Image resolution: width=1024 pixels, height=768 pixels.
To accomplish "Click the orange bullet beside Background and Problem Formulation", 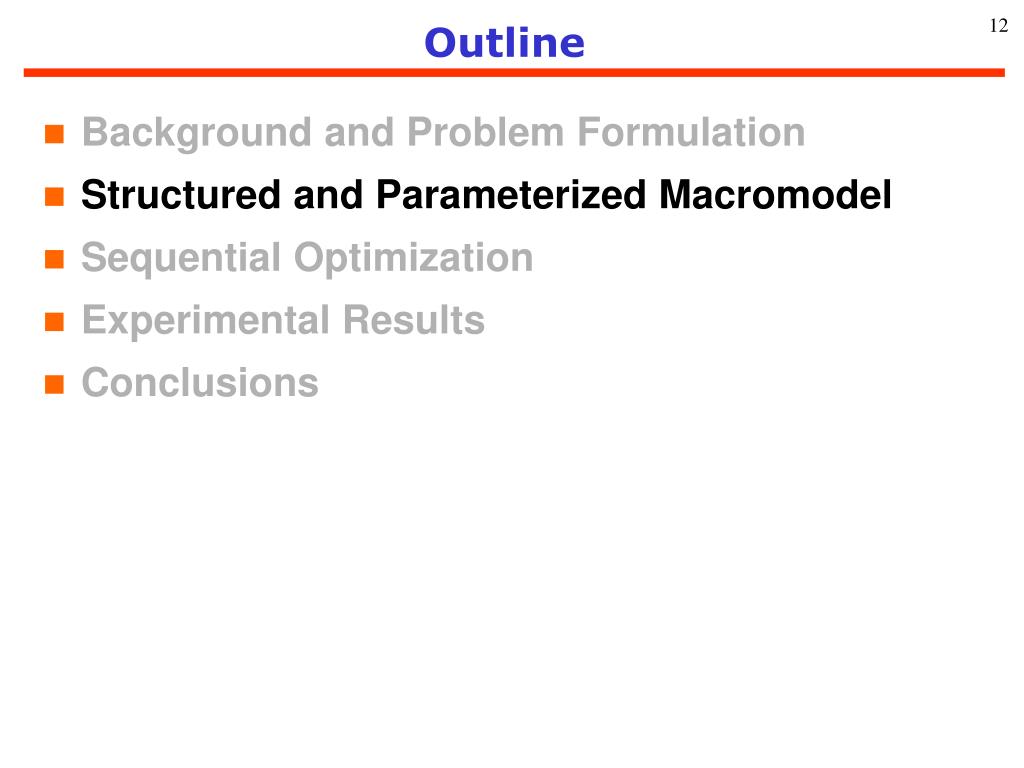I will point(54,134).
